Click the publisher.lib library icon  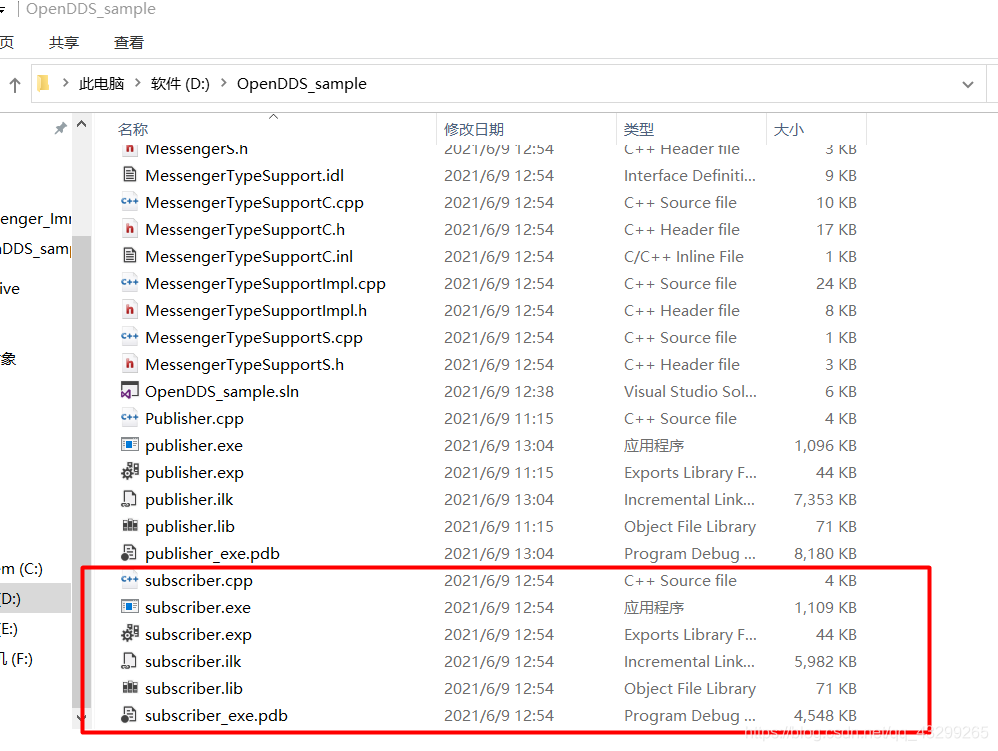[x=130, y=526]
